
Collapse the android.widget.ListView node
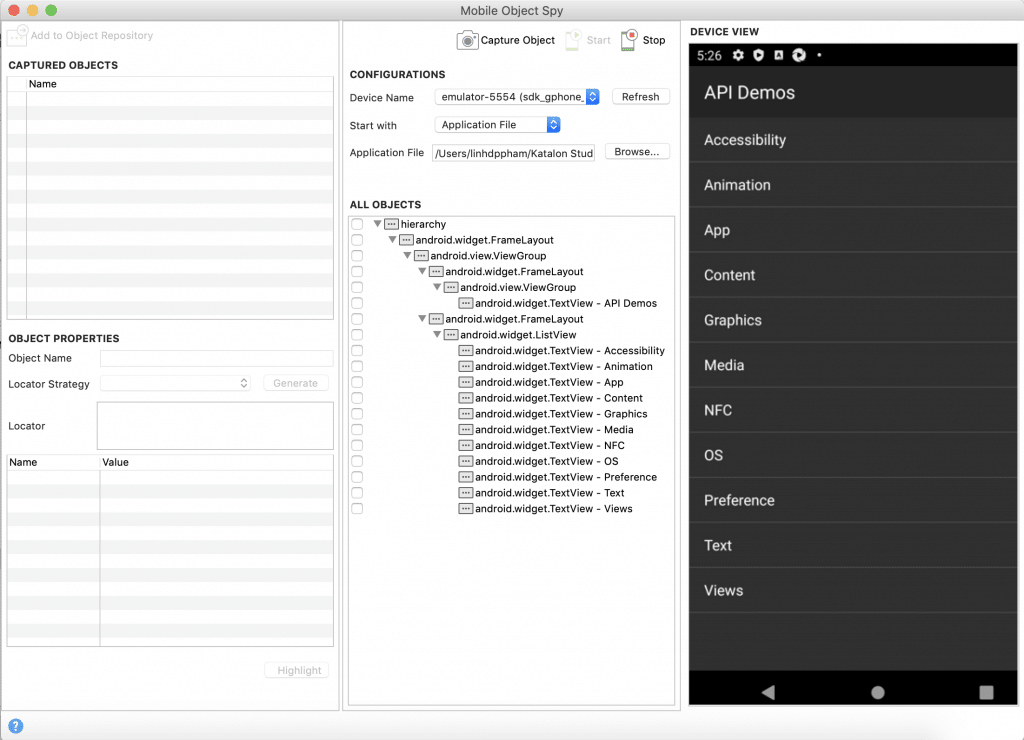click(x=437, y=334)
